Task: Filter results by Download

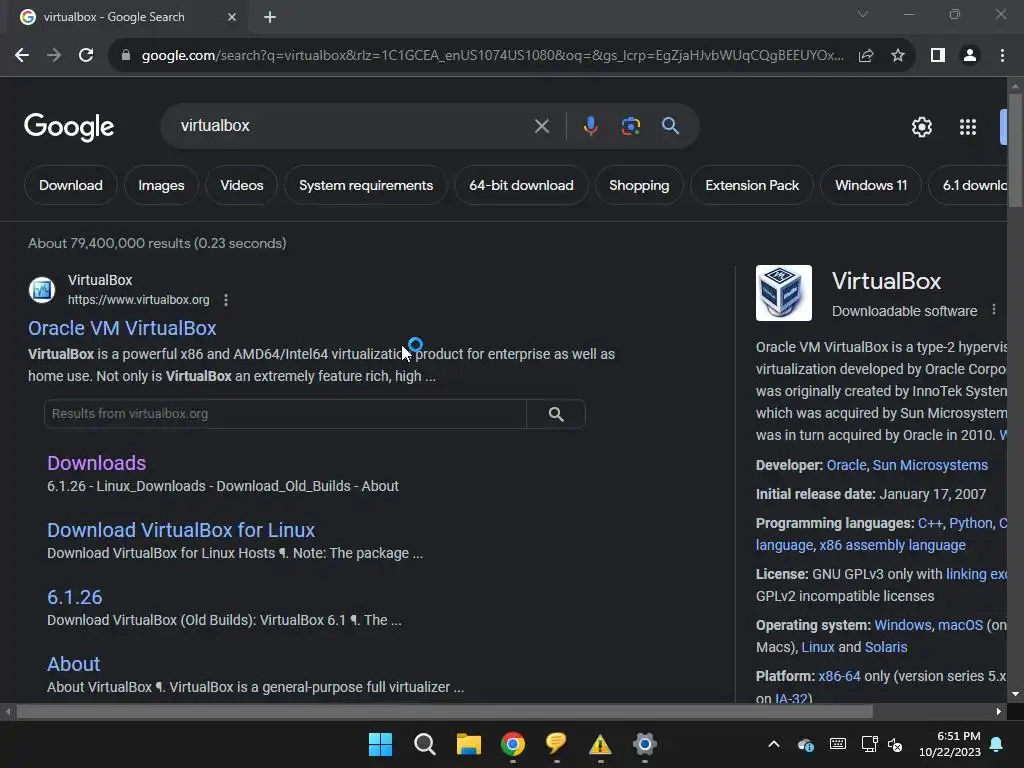Action: [x=71, y=185]
